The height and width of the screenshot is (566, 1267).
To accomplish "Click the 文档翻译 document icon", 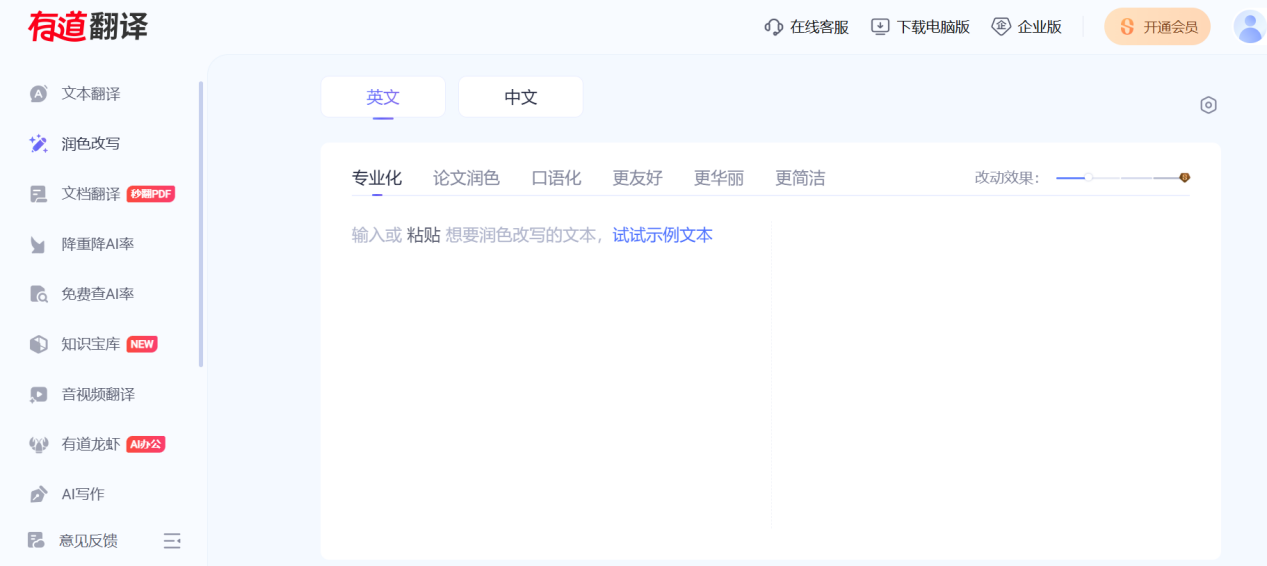I will (39, 194).
